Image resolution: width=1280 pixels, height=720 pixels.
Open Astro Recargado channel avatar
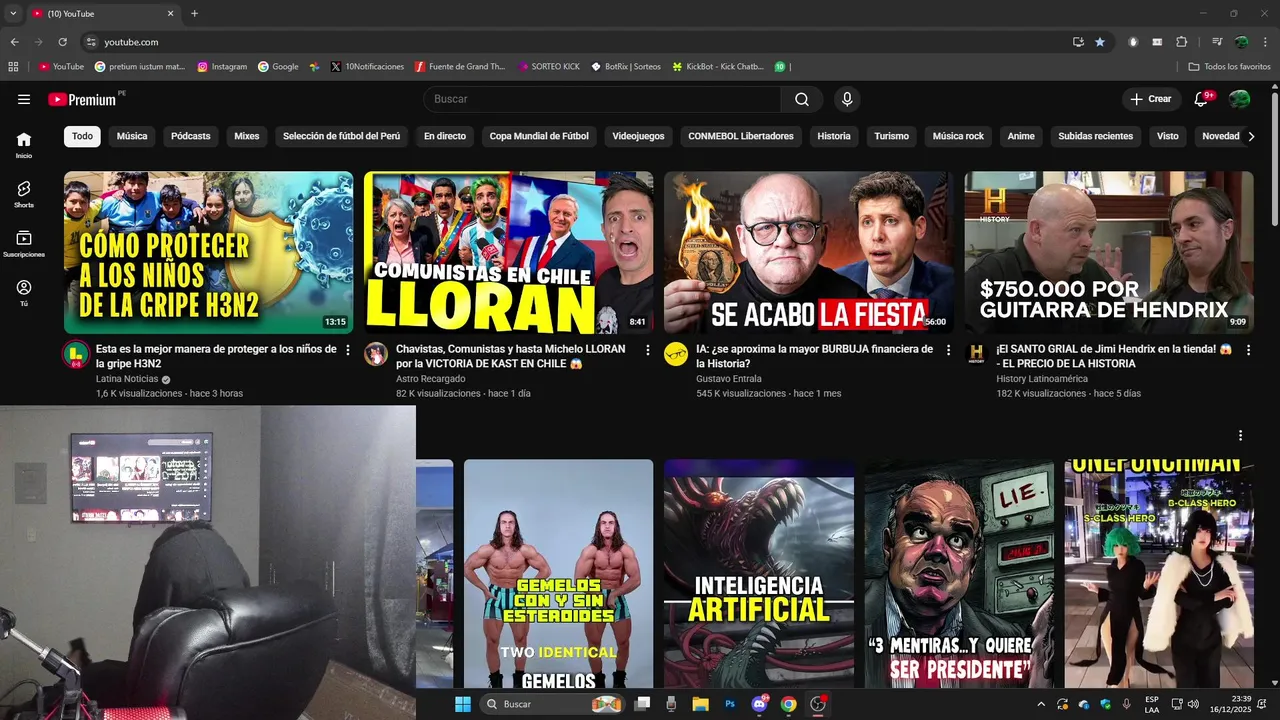pos(376,354)
